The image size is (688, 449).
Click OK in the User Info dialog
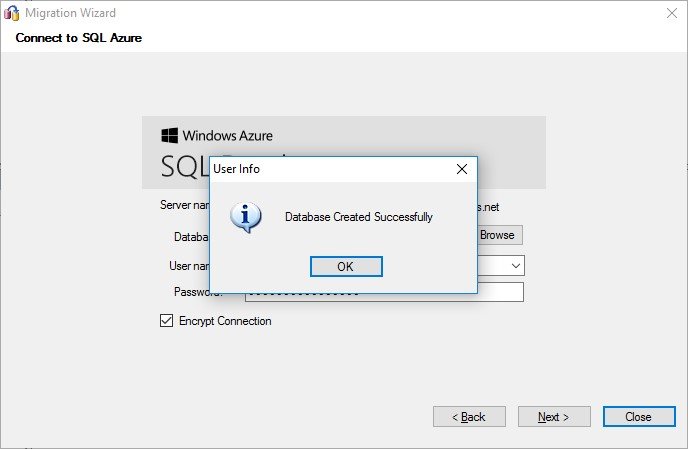pos(346,266)
